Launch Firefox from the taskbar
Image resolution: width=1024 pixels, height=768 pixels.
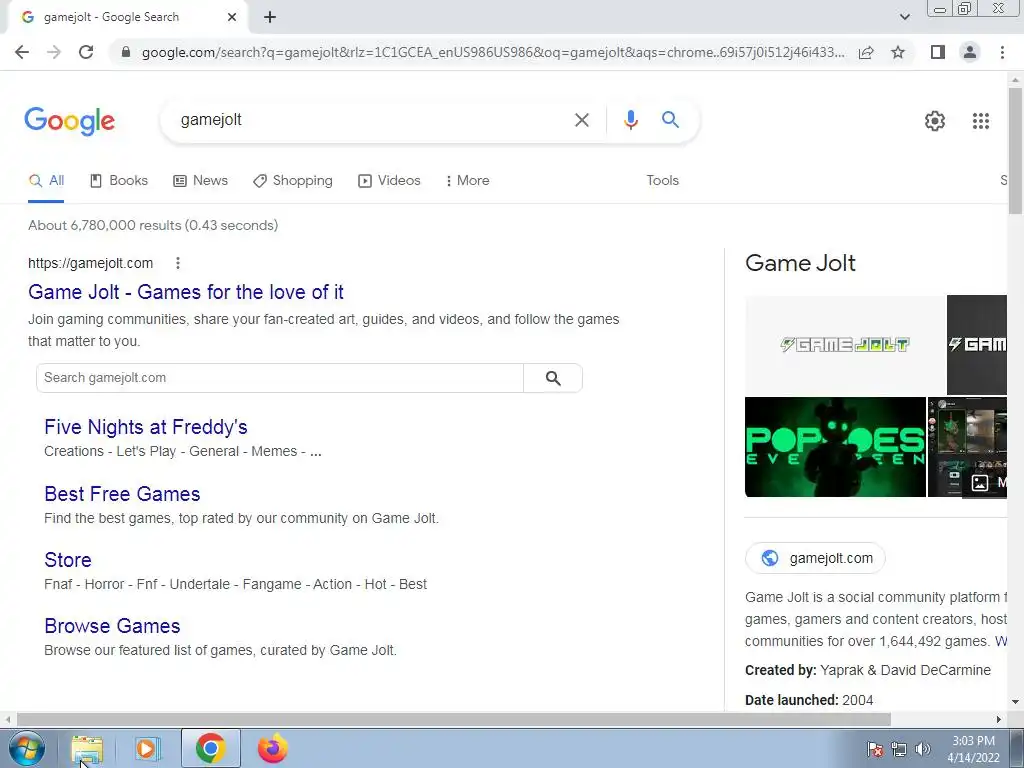tap(272, 748)
